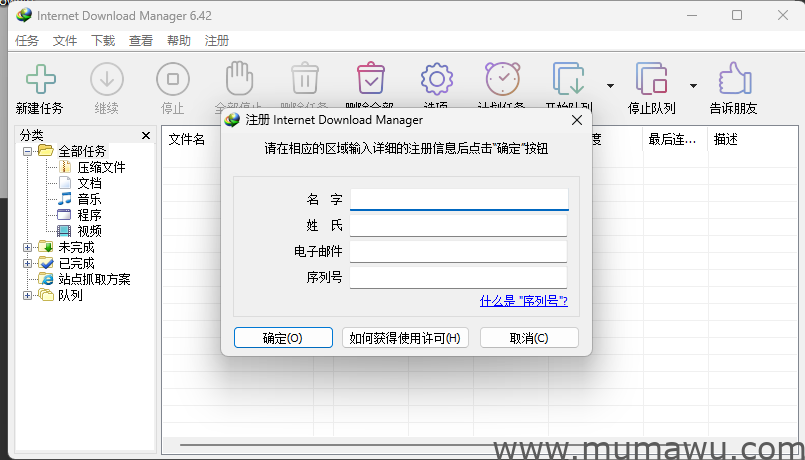
Task: Confirm registration with 确定(O) button
Action: point(283,338)
